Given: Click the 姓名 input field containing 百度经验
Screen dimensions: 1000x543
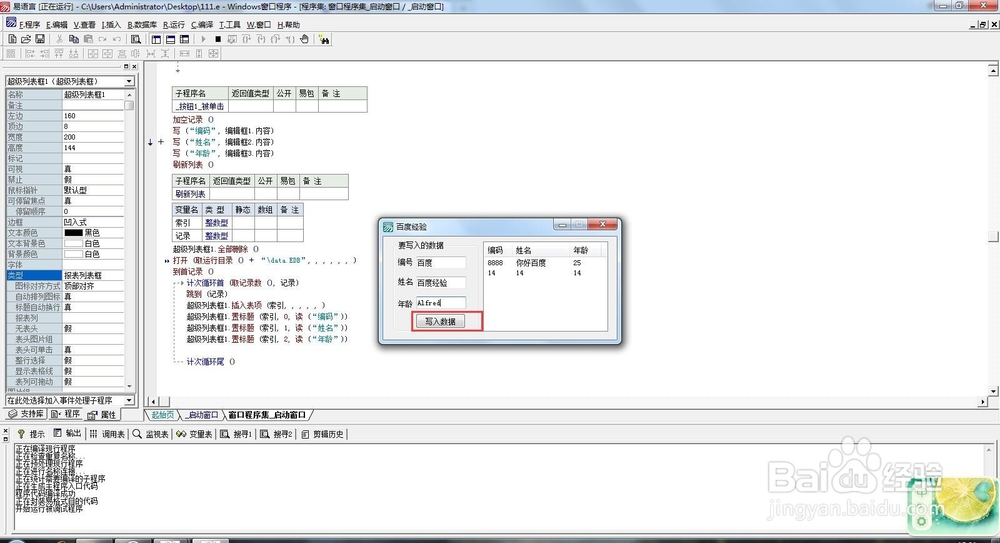Looking at the screenshot, I should click(x=441, y=283).
